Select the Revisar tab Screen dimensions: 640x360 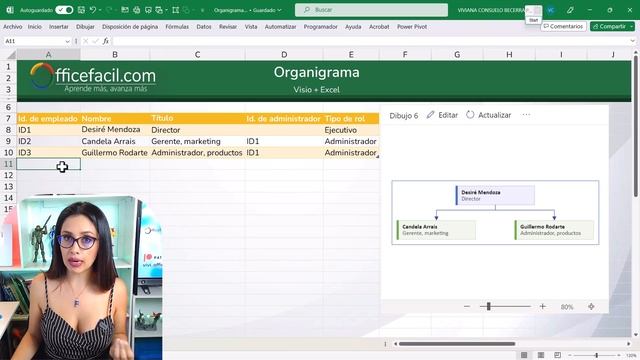[x=228, y=27]
